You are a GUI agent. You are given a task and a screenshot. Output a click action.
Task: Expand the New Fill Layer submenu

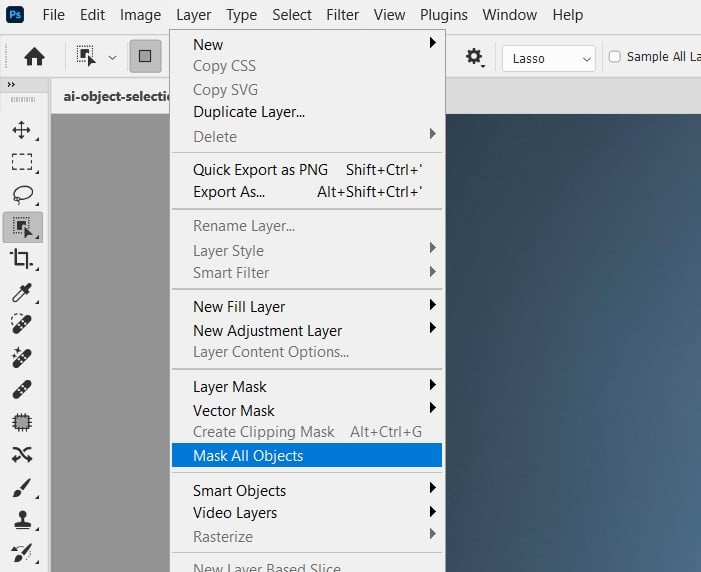click(x=307, y=307)
